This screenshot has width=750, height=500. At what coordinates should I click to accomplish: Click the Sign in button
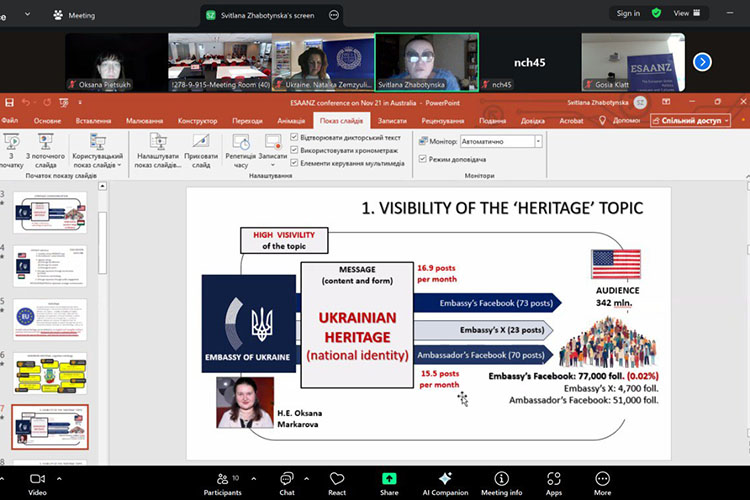(x=628, y=13)
